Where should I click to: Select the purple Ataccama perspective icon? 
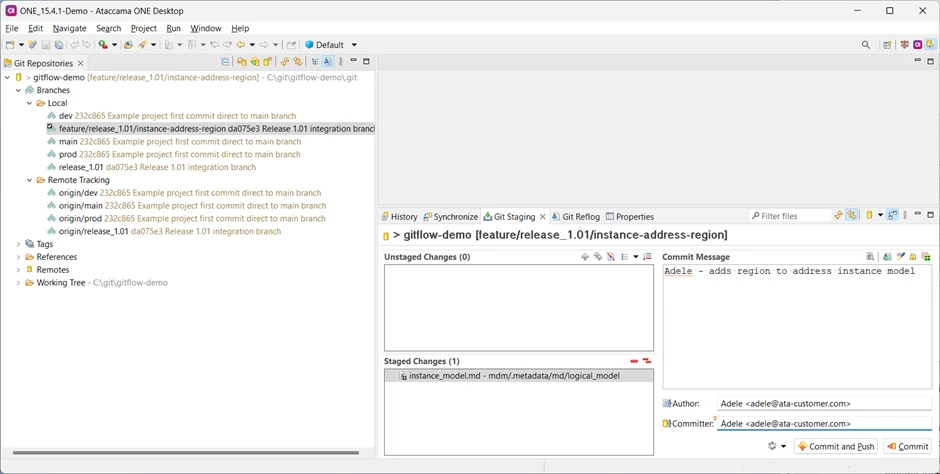point(917,45)
